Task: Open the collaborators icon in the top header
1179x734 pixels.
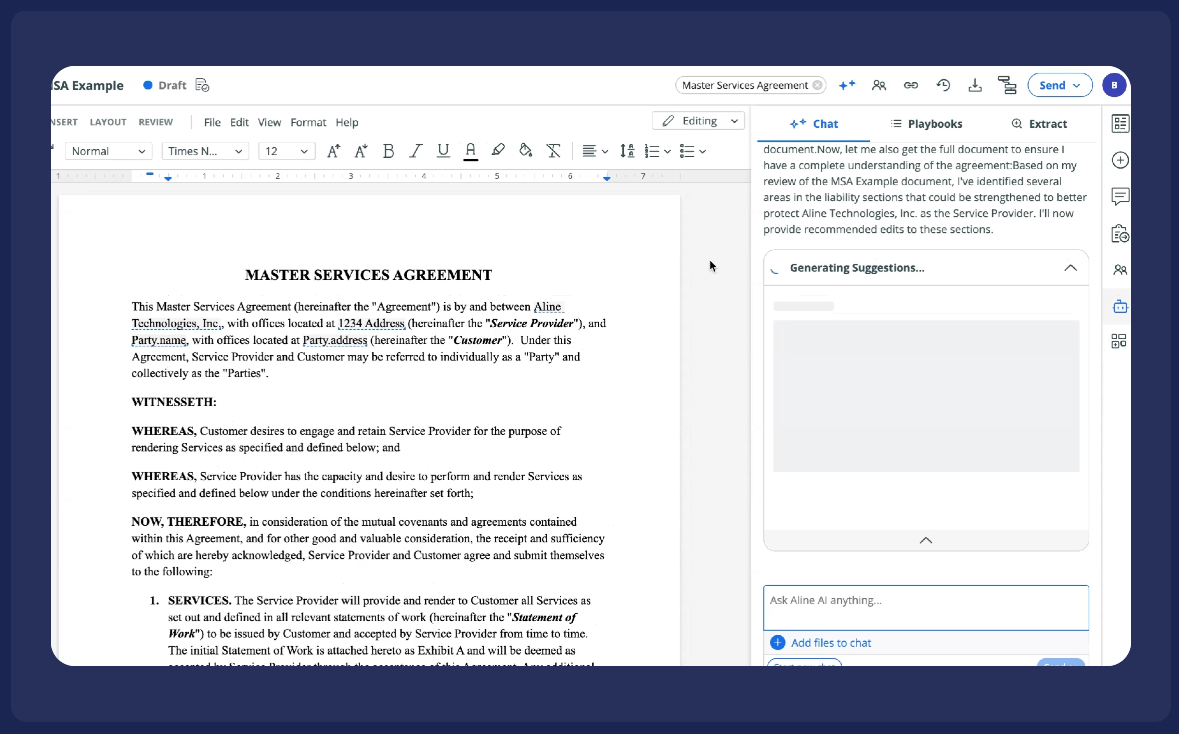Action: [879, 85]
